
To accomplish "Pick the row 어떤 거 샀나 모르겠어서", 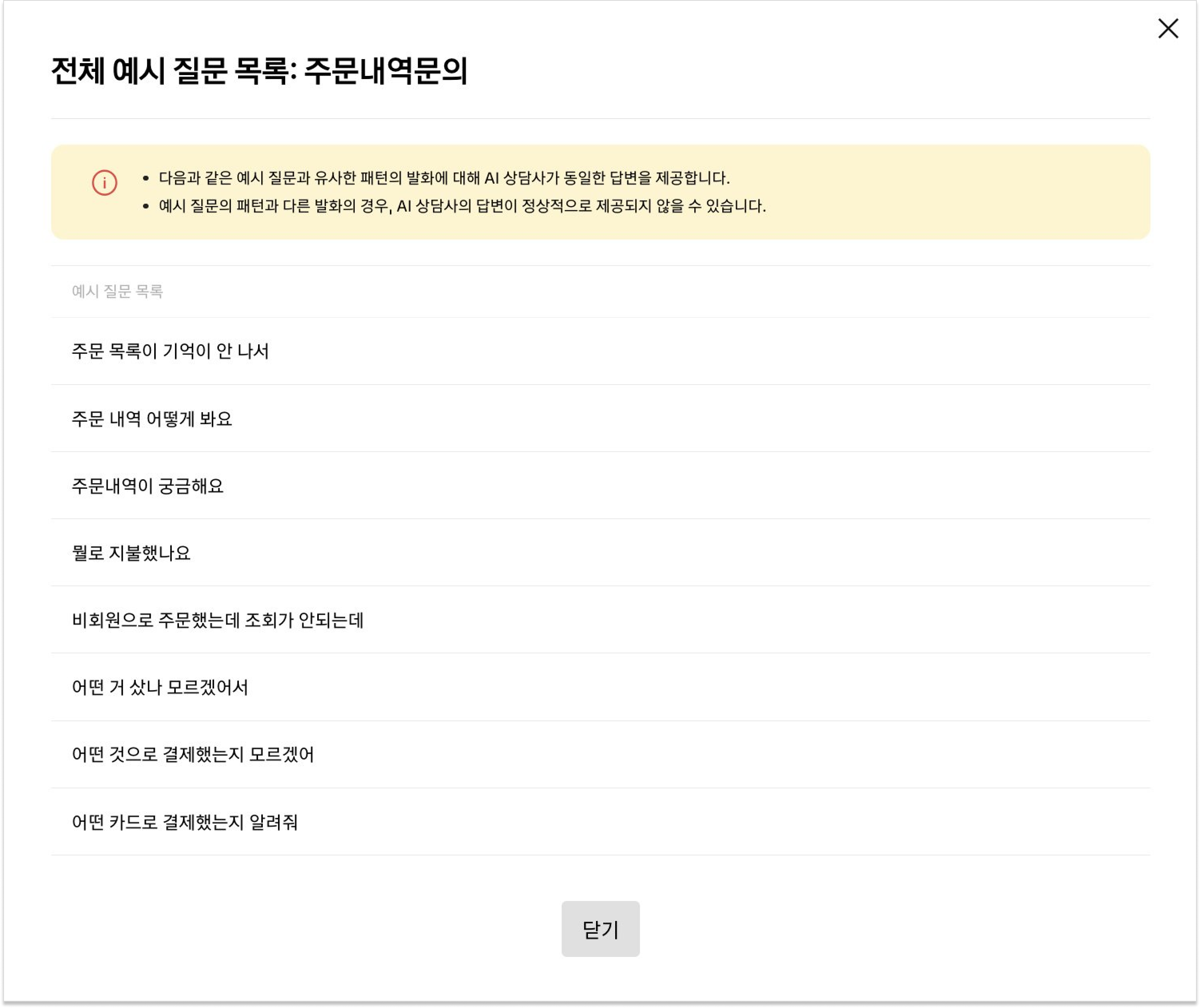I will point(160,687).
